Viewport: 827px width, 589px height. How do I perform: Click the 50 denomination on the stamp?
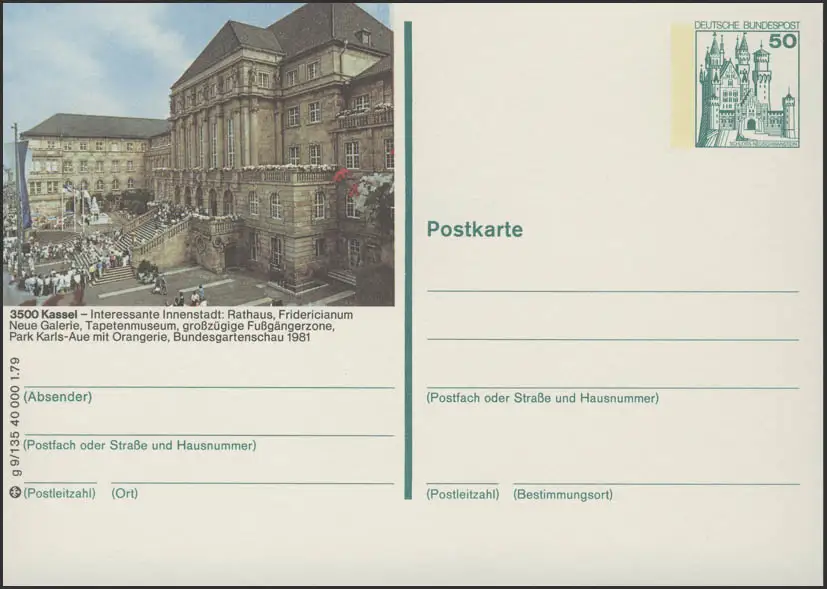pyautogui.click(x=782, y=41)
